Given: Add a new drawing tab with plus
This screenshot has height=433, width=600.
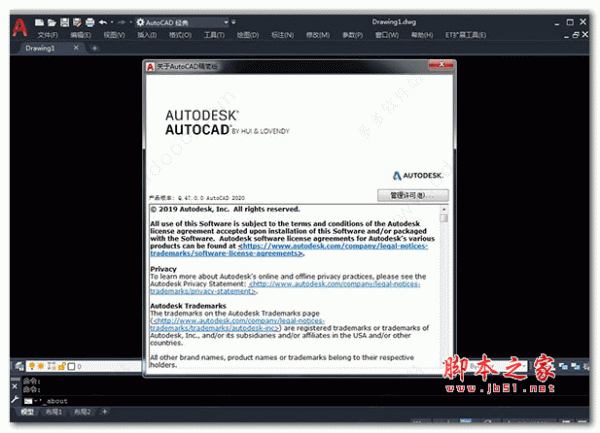Looking at the screenshot, I should 95,48.
